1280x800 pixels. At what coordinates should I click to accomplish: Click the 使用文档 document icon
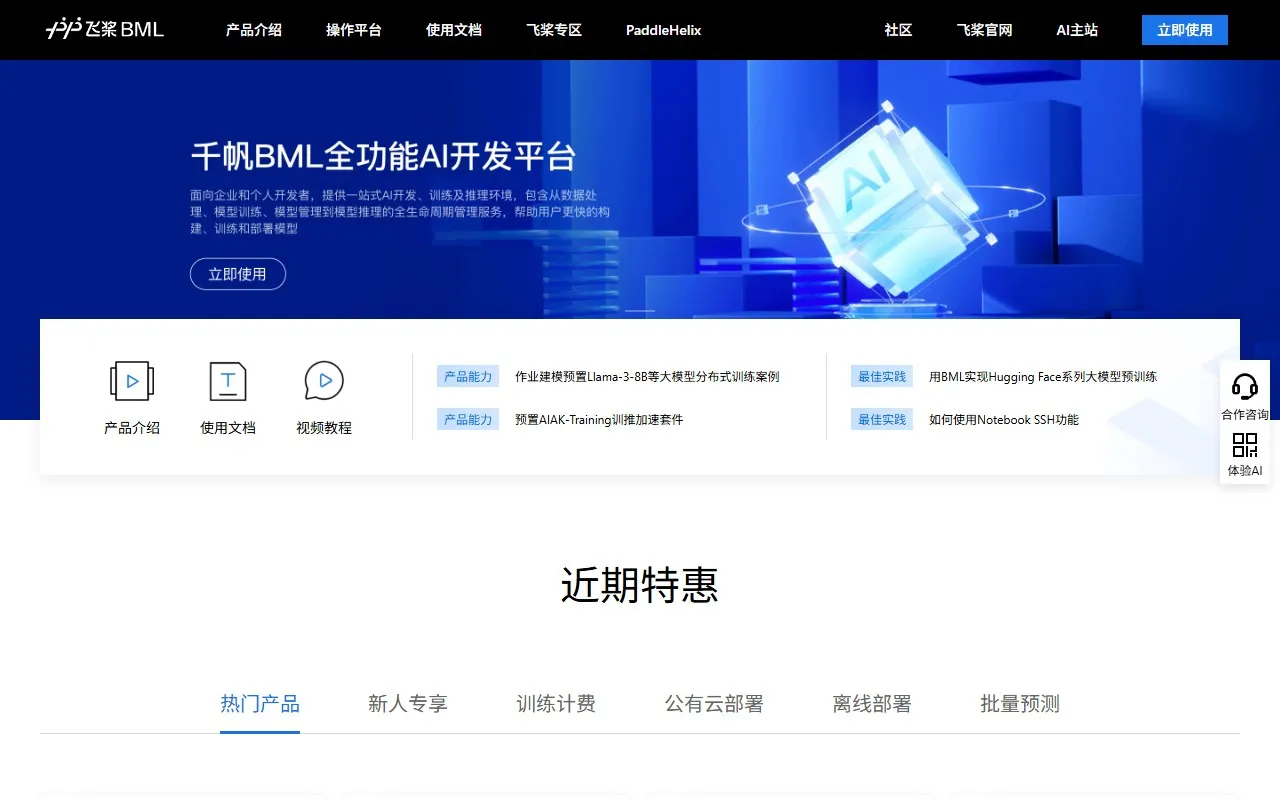click(x=227, y=380)
